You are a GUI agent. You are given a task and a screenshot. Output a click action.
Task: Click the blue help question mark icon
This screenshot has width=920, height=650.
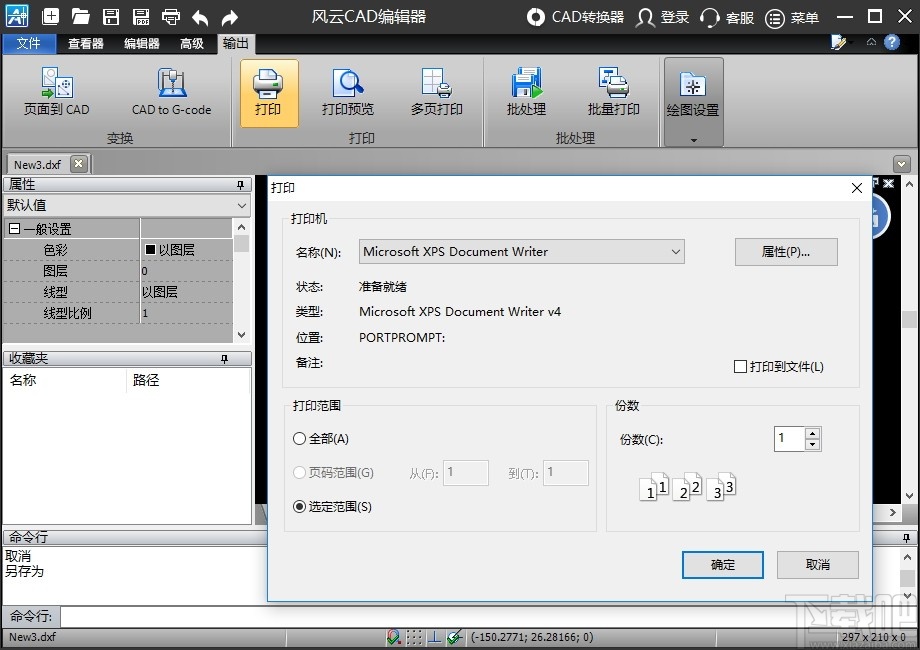pyautogui.click(x=892, y=42)
